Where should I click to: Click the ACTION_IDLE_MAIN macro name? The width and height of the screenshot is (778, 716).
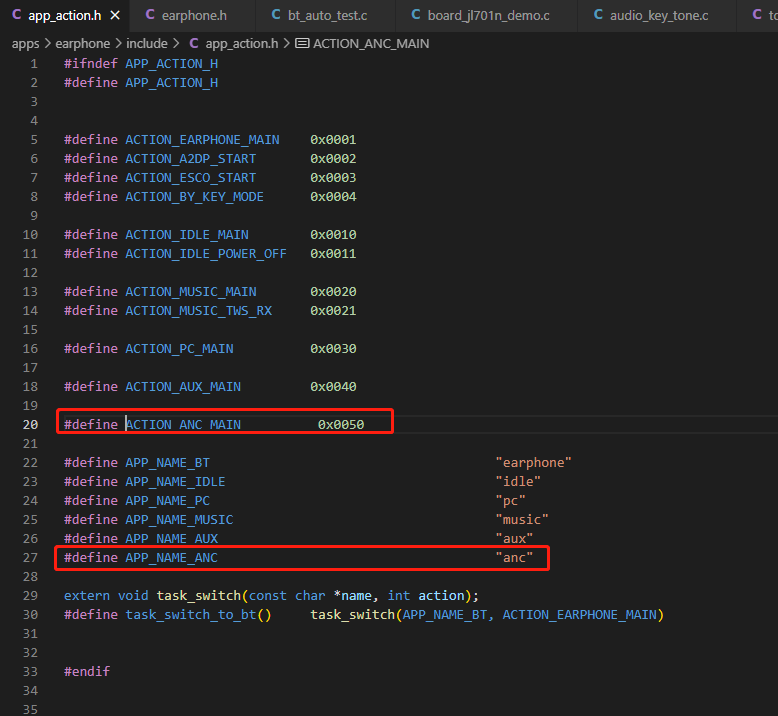coord(187,235)
